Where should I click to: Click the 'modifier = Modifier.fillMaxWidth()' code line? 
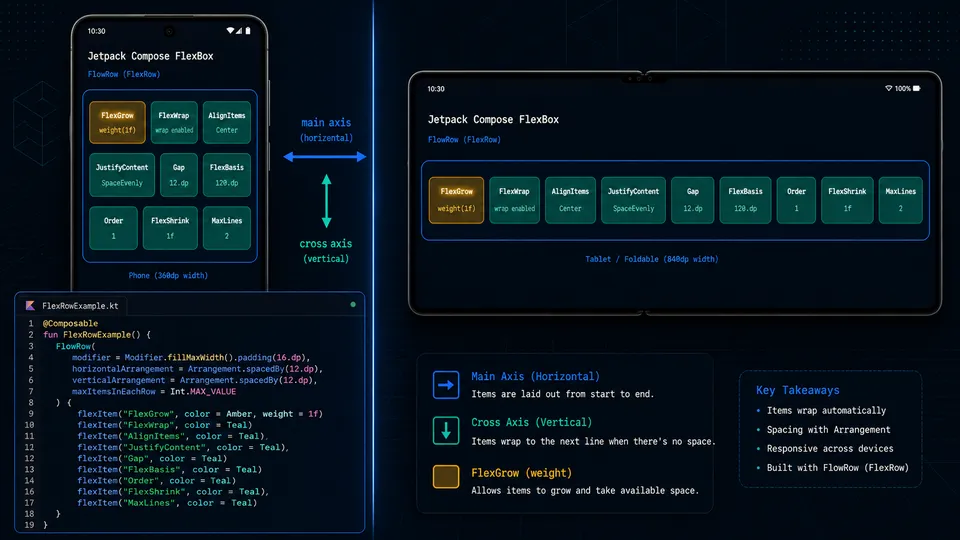point(191,358)
